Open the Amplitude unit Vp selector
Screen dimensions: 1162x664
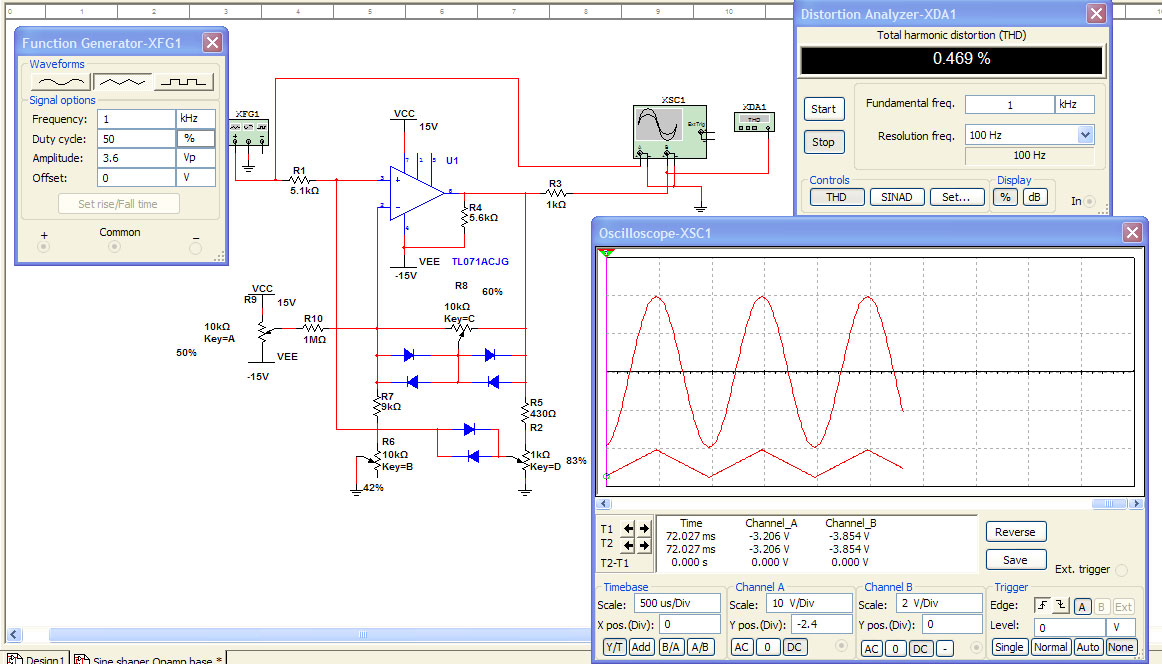coord(196,158)
